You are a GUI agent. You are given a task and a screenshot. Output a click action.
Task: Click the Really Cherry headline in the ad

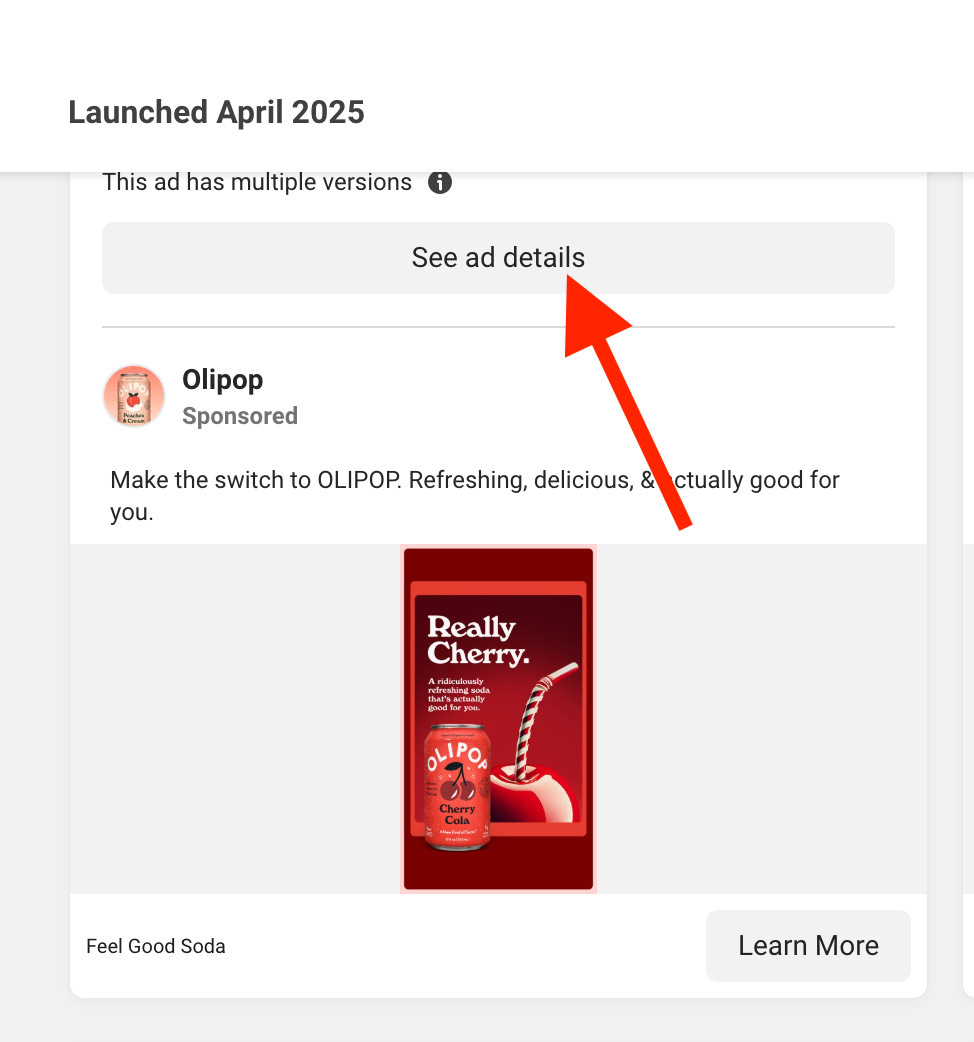[x=478, y=639]
